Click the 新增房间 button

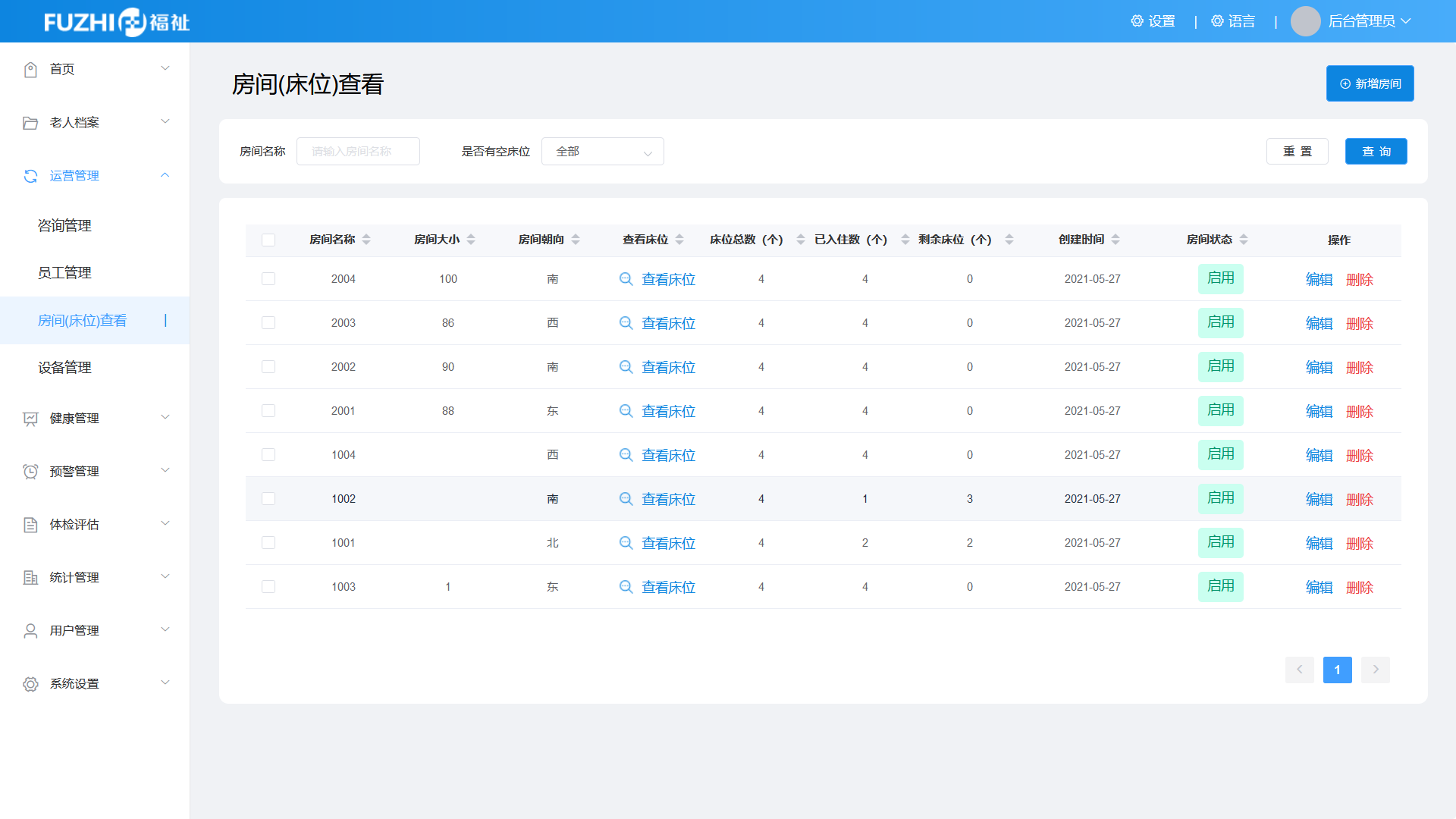click(x=1370, y=83)
